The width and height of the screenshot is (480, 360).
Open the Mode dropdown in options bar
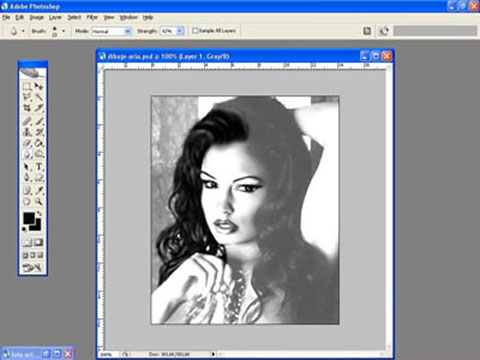tap(112, 31)
